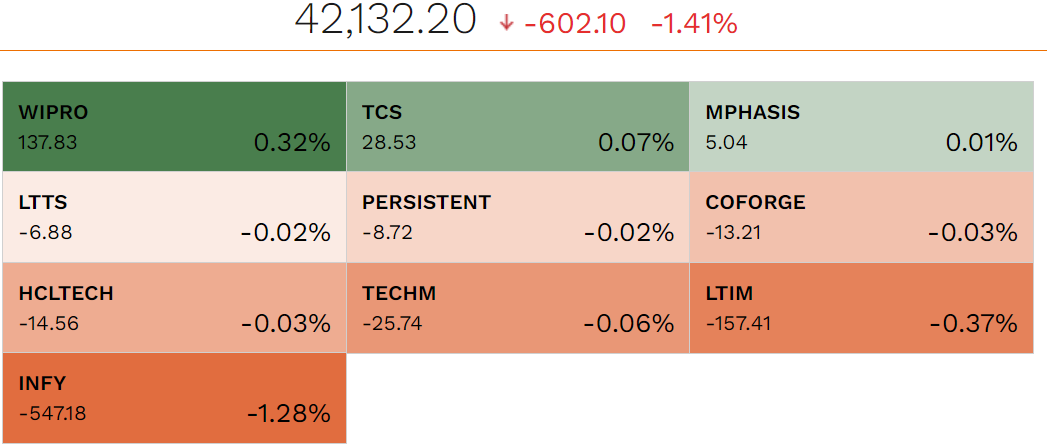Image resolution: width=1047 pixels, height=445 pixels.
Task: Select the PERSISTENT heatmap tile
Action: pyautogui.click(x=517, y=217)
